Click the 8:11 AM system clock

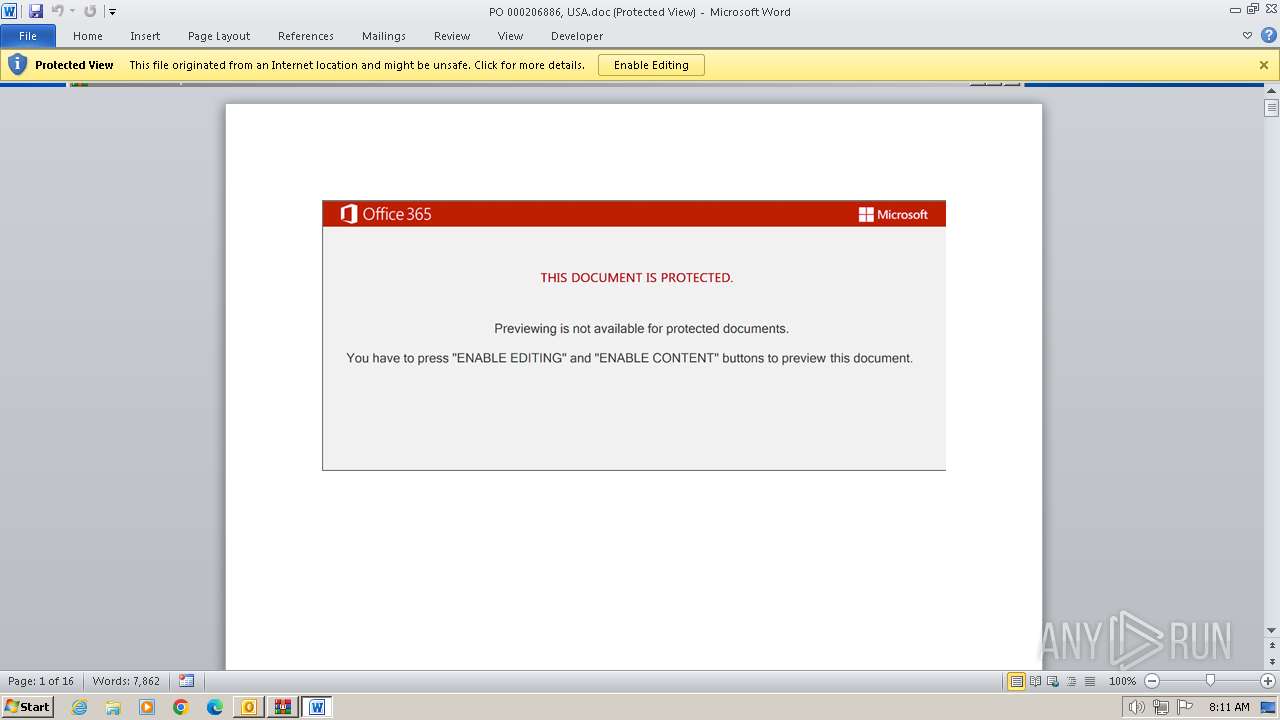[1229, 707]
